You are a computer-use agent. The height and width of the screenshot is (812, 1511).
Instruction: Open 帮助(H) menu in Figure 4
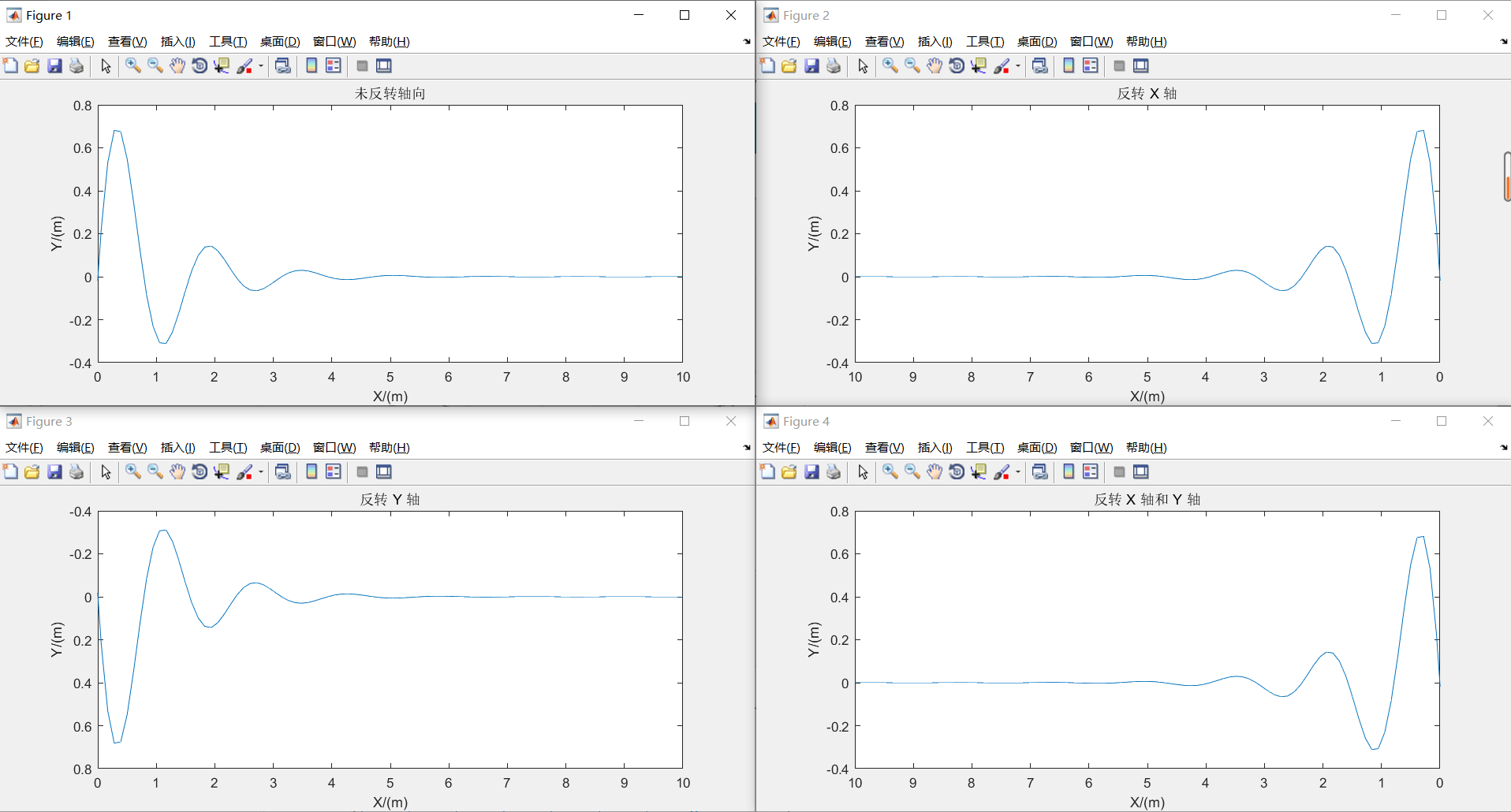(1146, 448)
